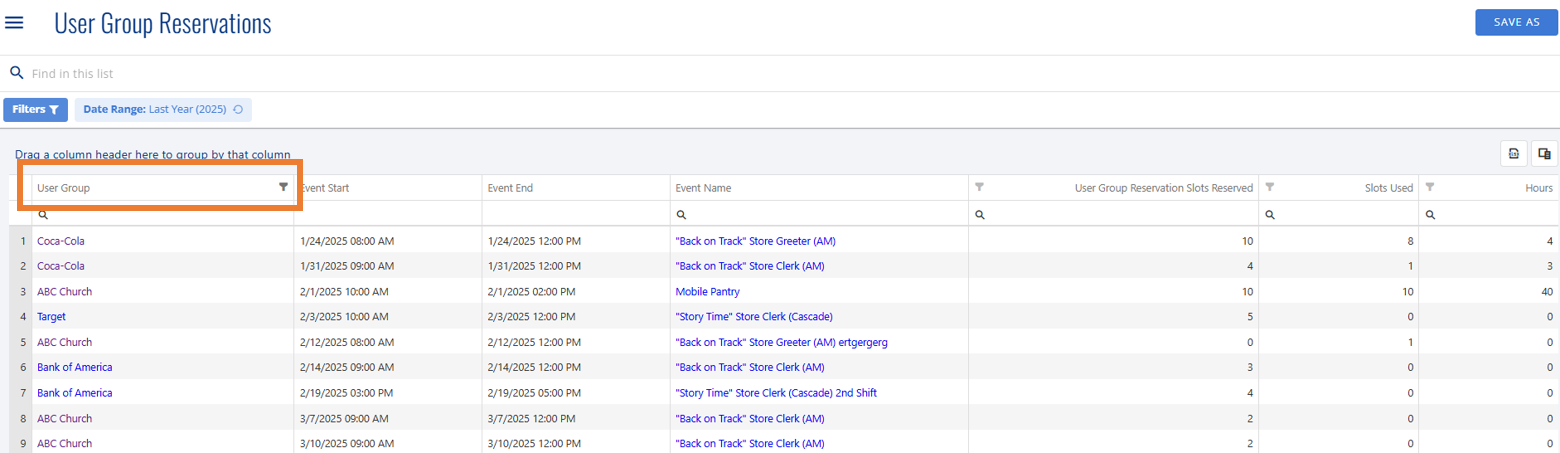Viewport: 1560px width, 453px height.
Task: Open ABC Church link in row 9
Action: pyautogui.click(x=65, y=443)
